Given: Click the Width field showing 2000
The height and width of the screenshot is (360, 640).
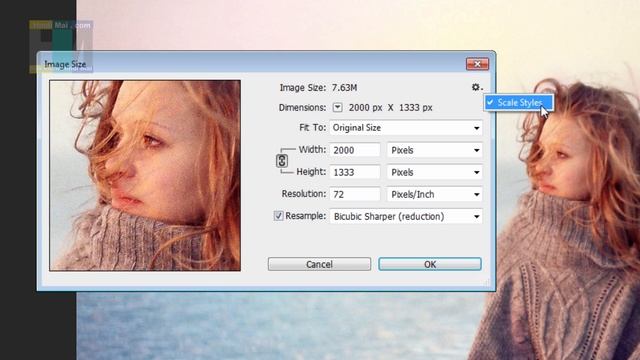Looking at the screenshot, I should point(355,150).
